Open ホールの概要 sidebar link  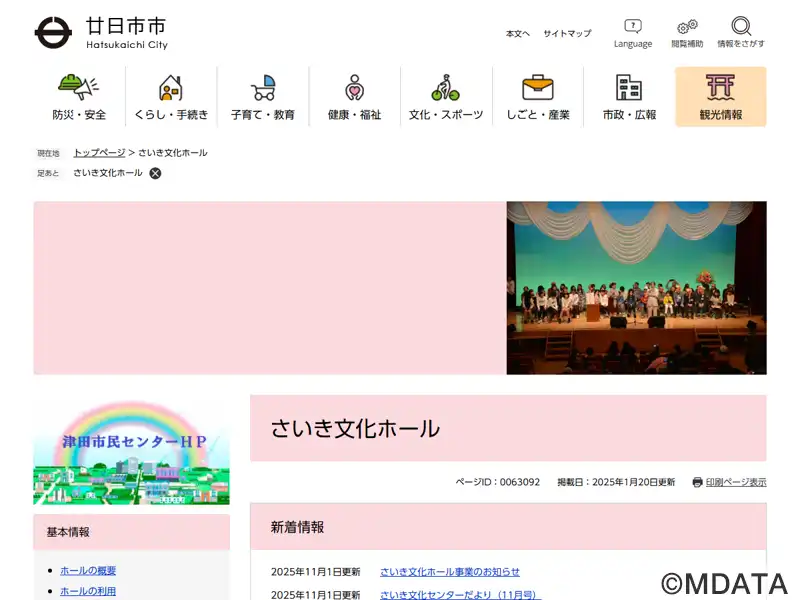point(88,570)
